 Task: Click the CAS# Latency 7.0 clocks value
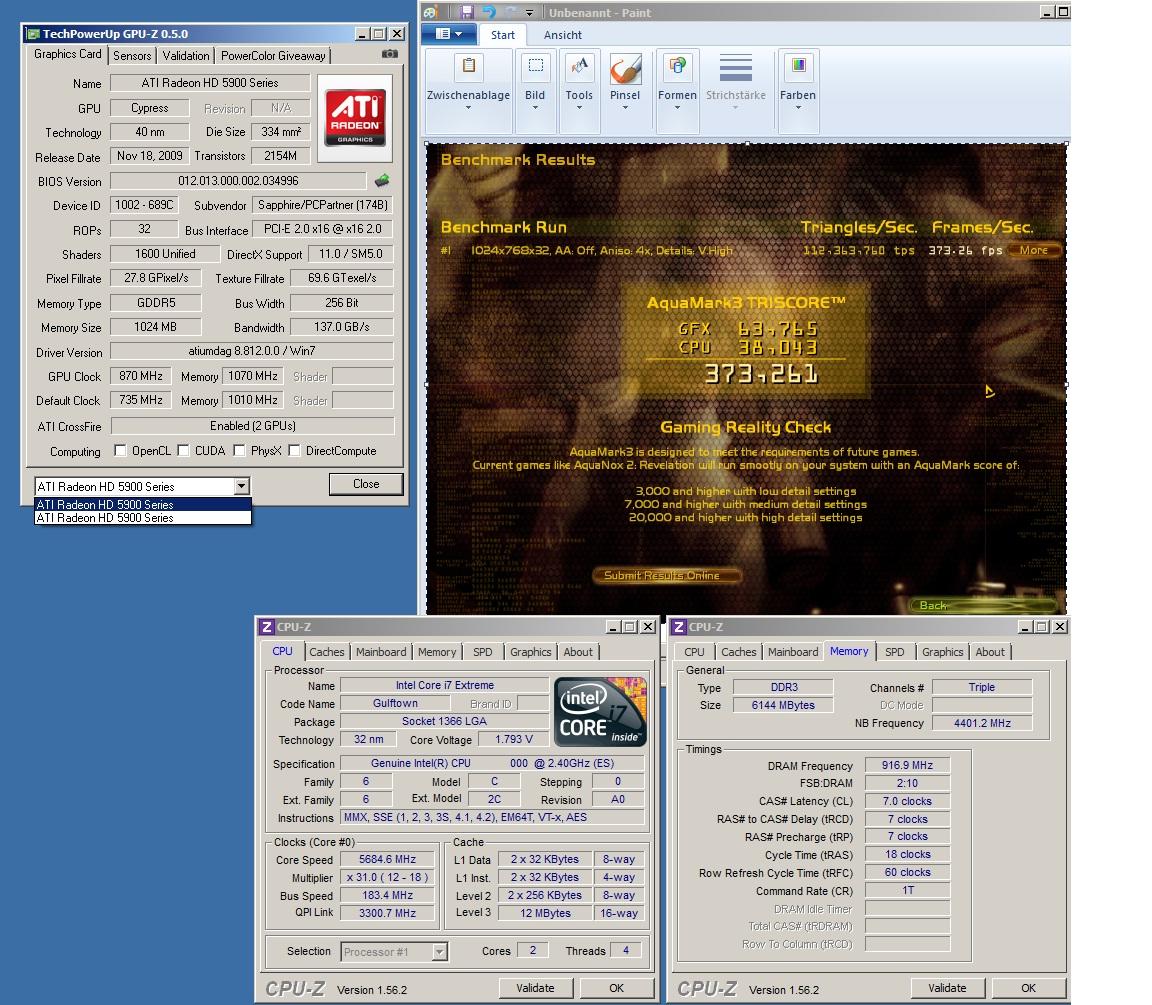tap(907, 802)
